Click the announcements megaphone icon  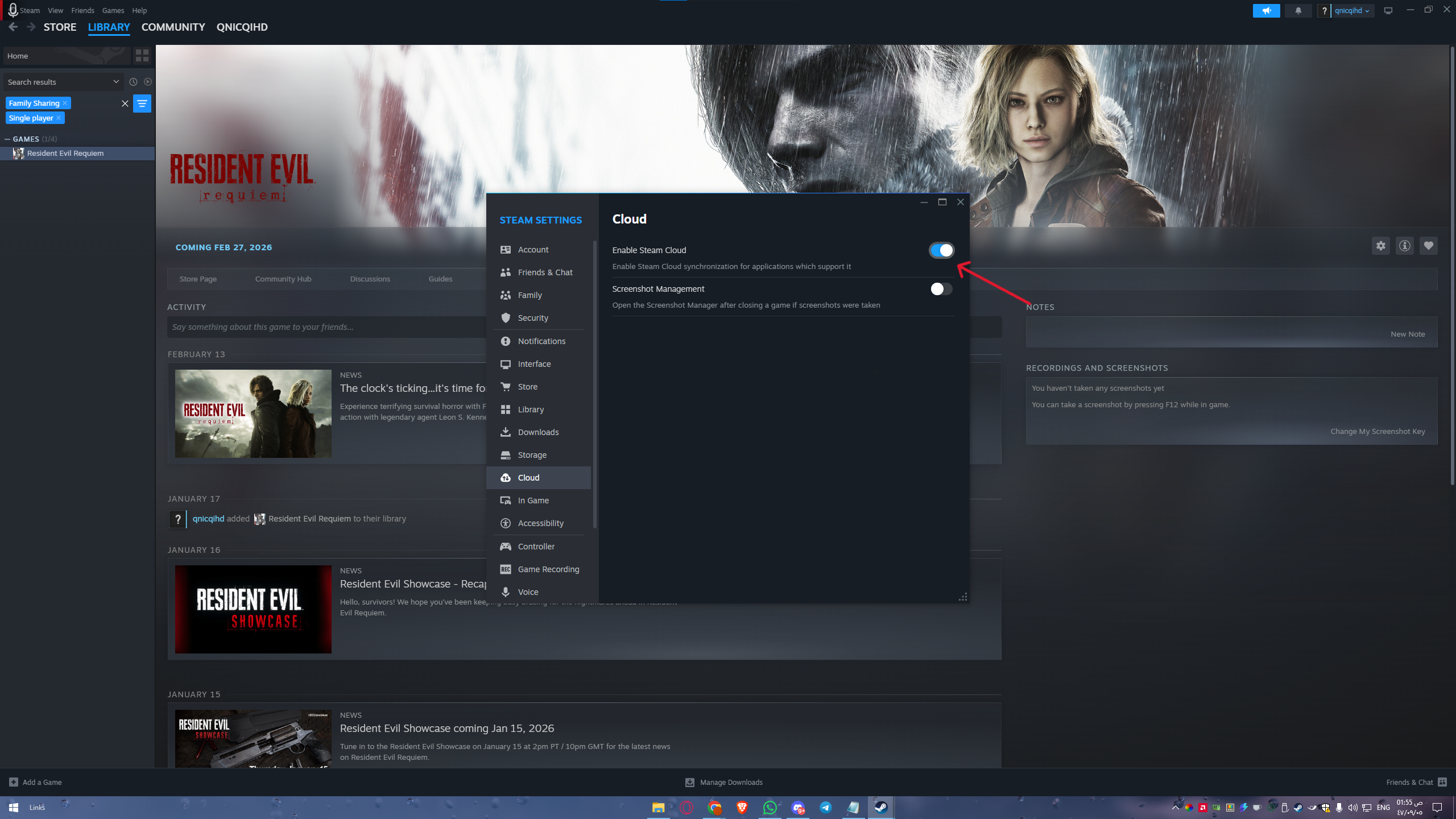[x=1266, y=11]
